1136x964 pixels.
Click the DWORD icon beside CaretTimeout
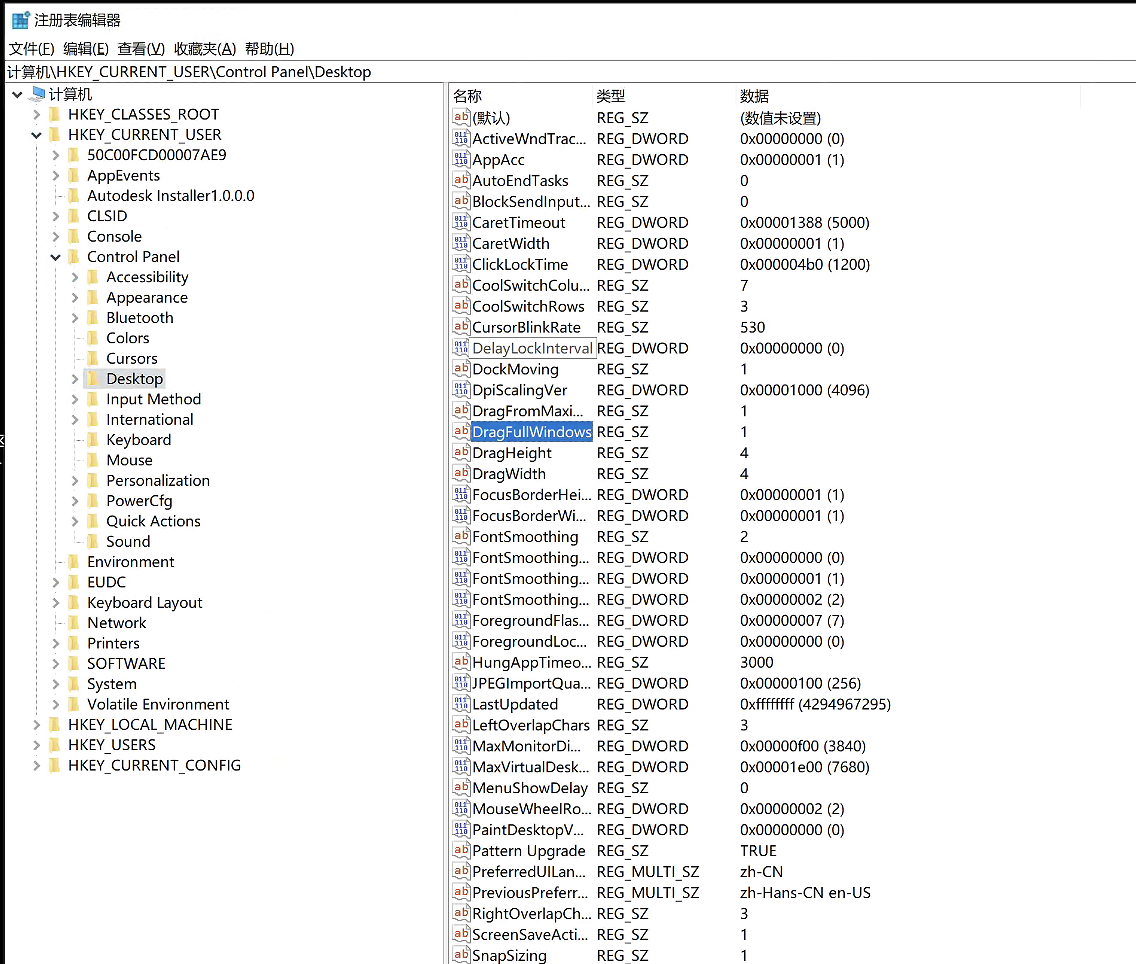point(461,223)
